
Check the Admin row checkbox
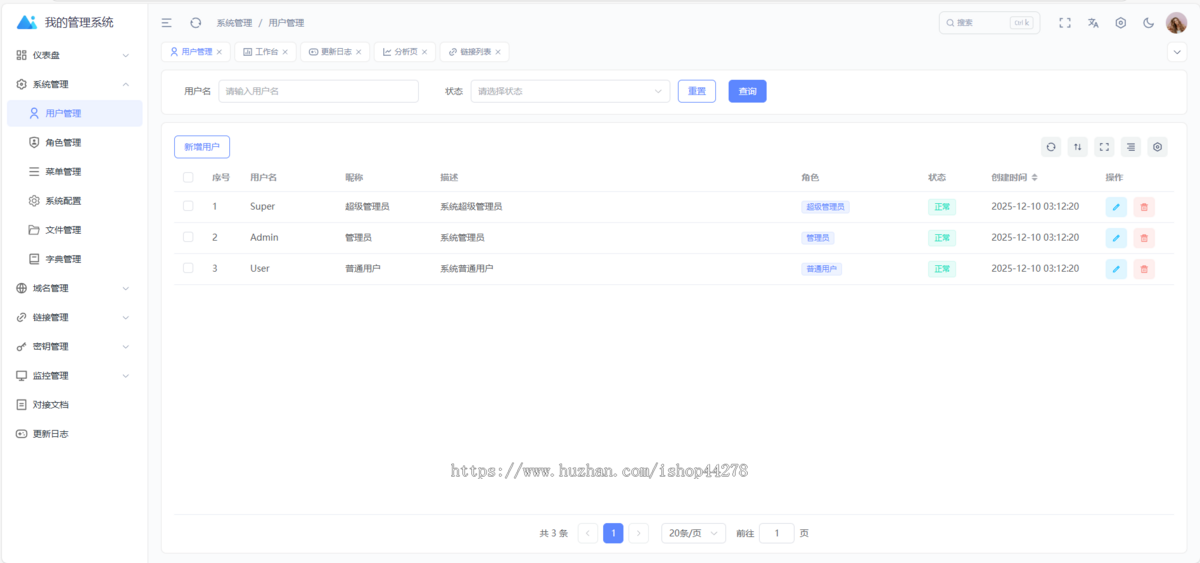coord(188,237)
